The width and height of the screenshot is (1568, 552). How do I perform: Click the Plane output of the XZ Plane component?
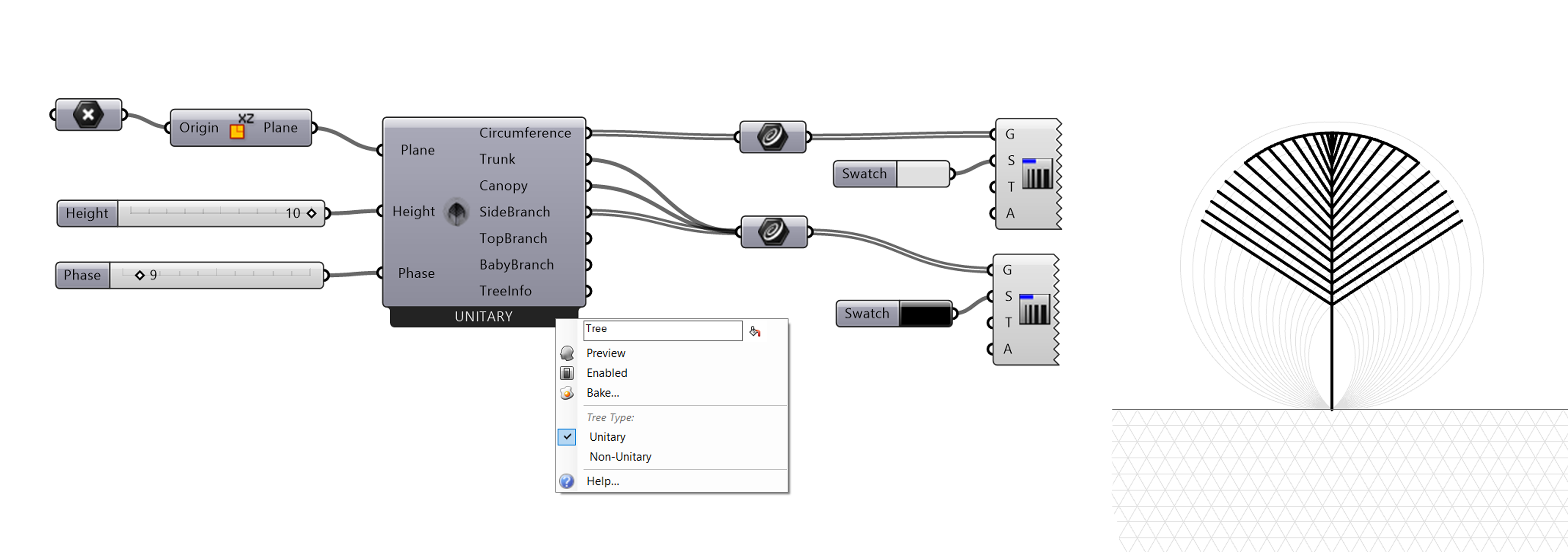(x=281, y=128)
